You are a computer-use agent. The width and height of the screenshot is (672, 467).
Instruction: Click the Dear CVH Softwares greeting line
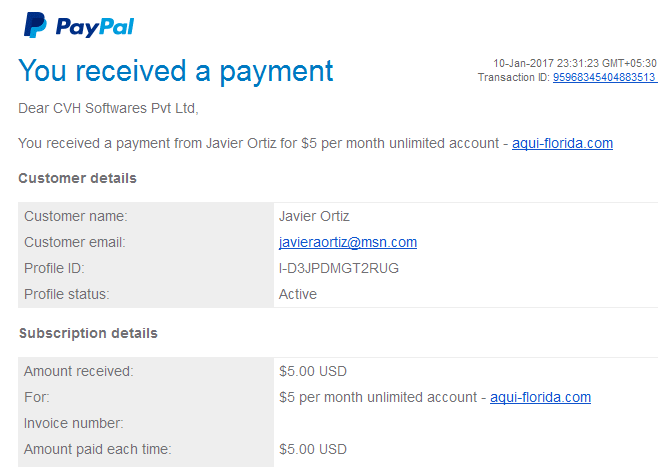click(x=108, y=108)
